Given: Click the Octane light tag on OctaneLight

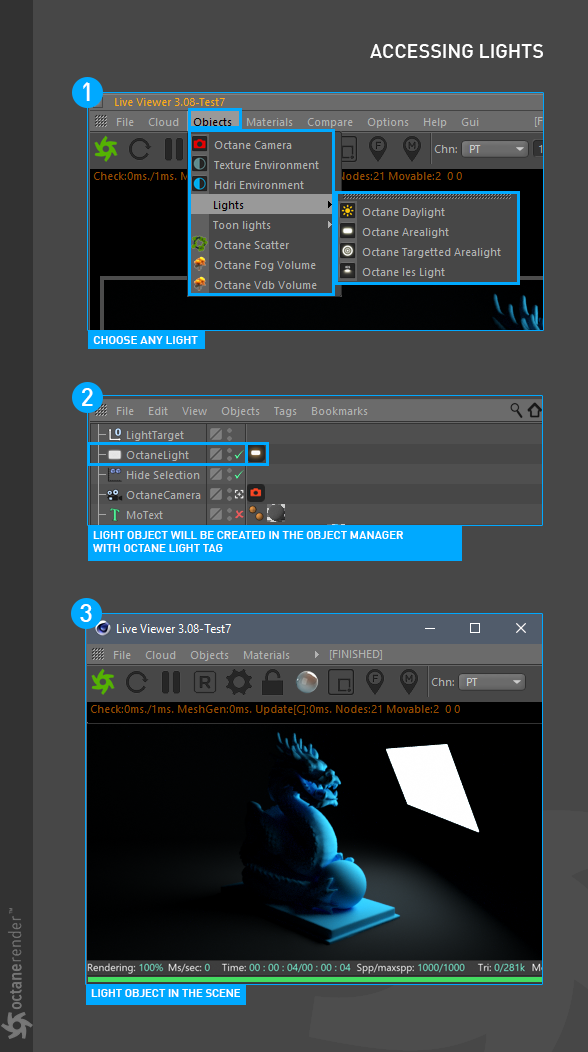Looking at the screenshot, I should coord(256,455).
